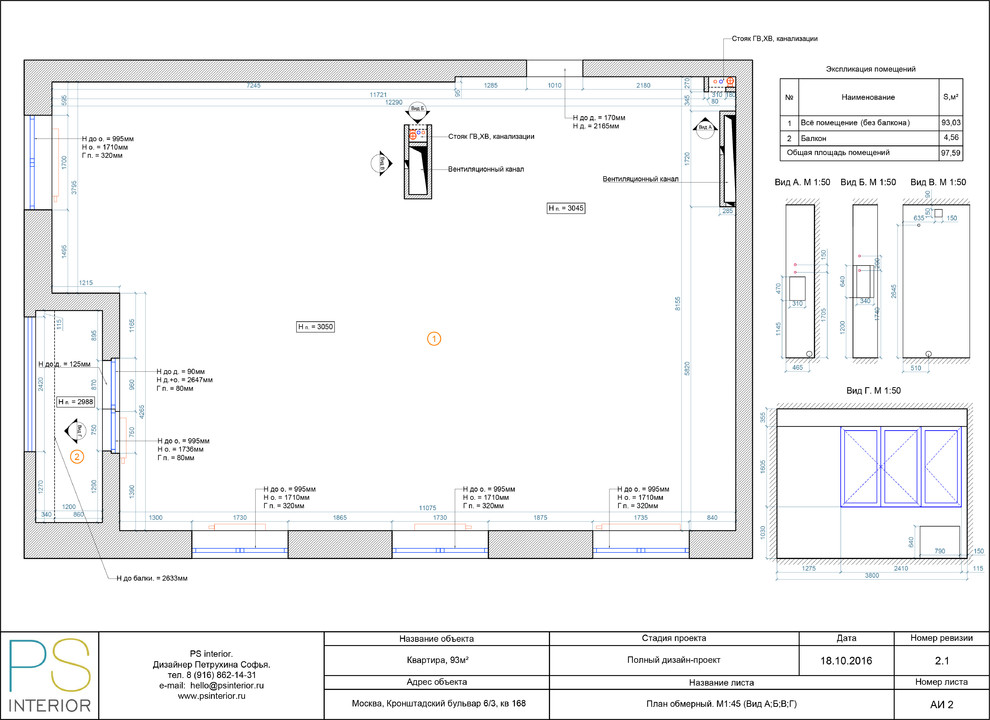Click the total area value 97,59
Screen dimensions: 990x720
click(x=949, y=153)
